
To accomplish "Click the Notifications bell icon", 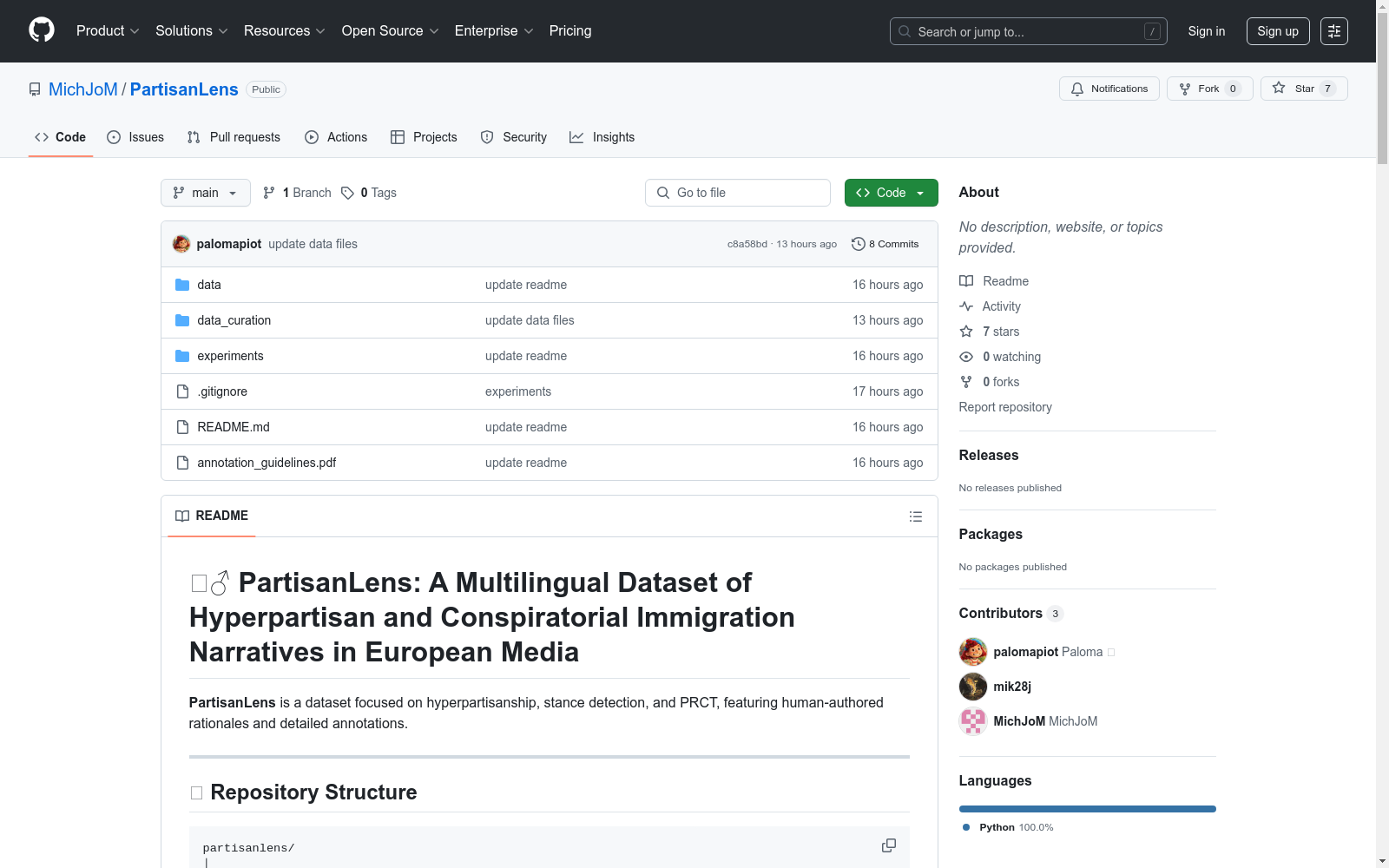I will pyautogui.click(x=1077, y=89).
